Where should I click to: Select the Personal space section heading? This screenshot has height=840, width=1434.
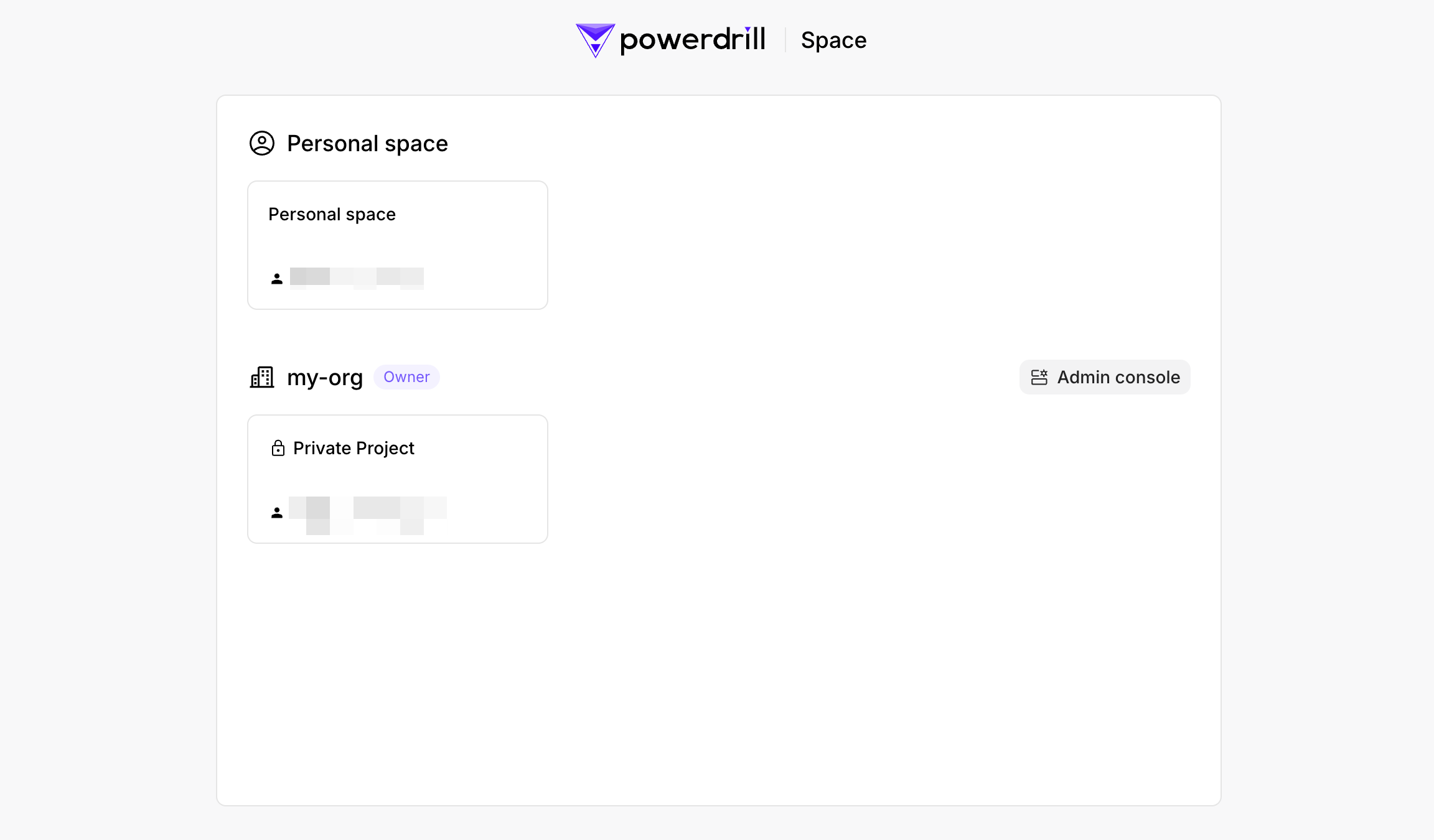click(367, 144)
